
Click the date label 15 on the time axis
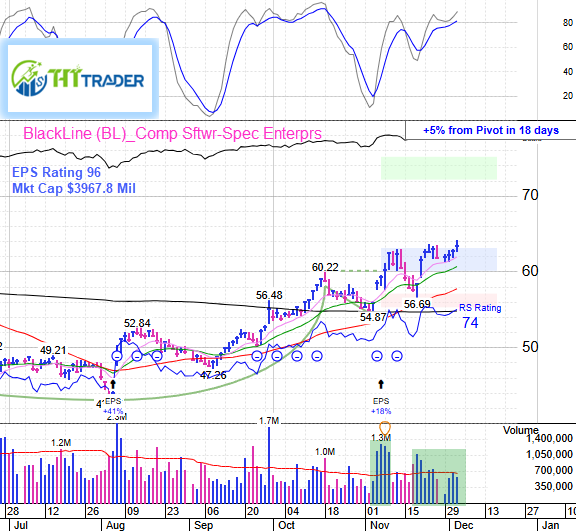coord(413,511)
